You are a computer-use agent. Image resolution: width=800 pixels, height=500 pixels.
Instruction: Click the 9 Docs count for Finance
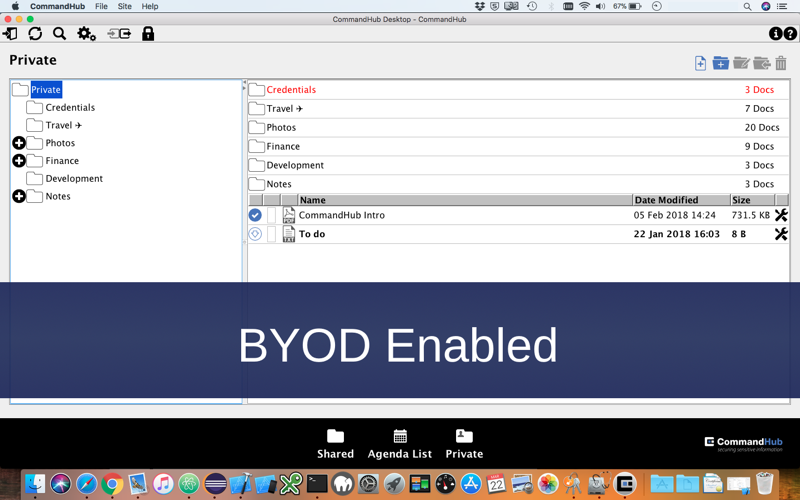759,146
